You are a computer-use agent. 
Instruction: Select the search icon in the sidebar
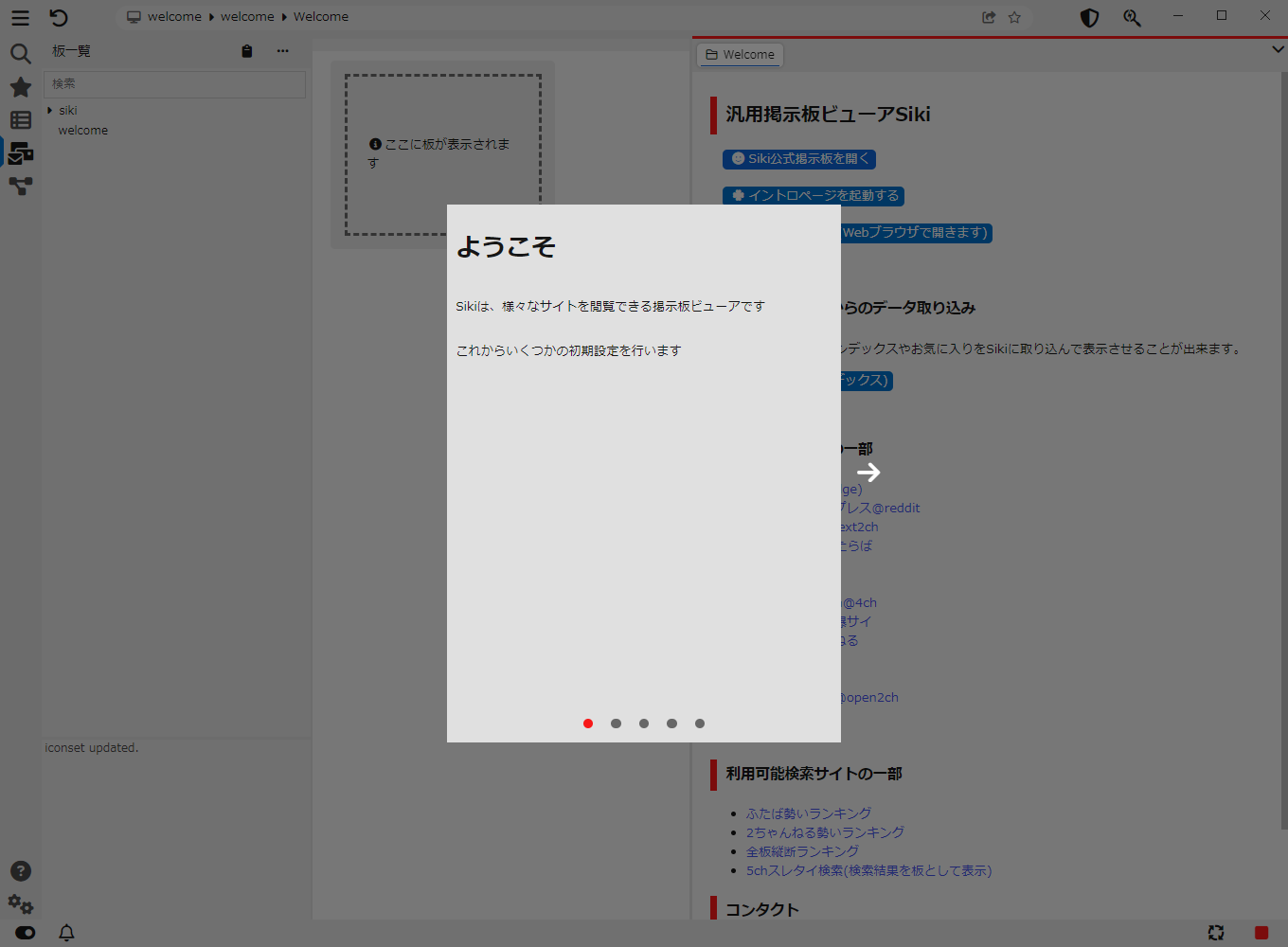tap(20, 54)
